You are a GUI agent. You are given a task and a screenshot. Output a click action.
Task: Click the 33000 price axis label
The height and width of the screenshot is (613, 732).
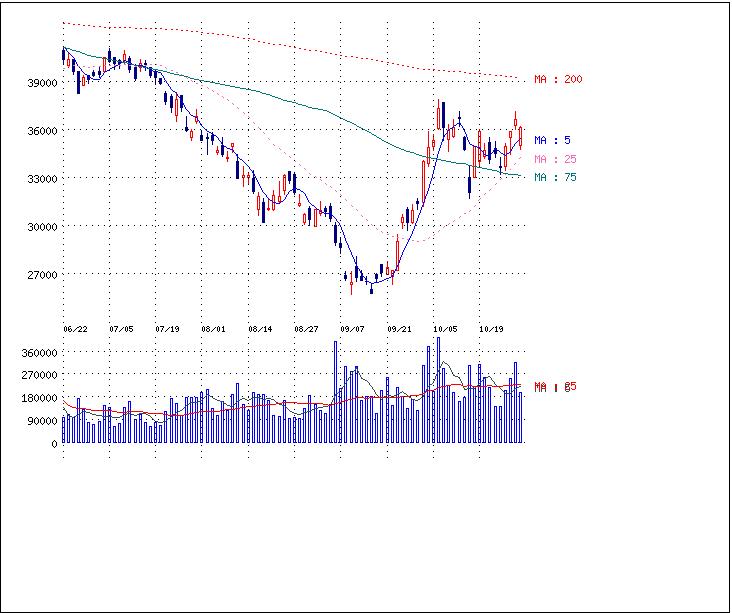click(x=41, y=179)
